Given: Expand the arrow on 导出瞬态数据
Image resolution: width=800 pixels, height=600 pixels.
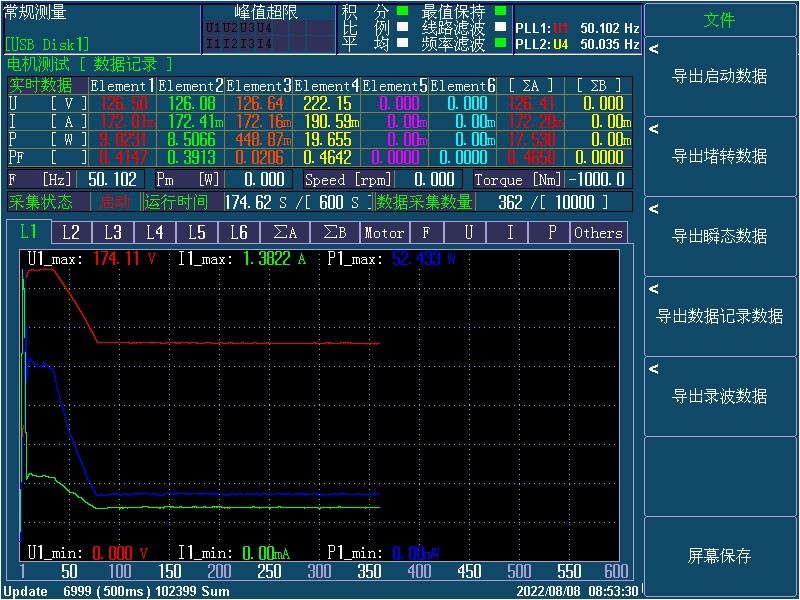Looking at the screenshot, I should tap(654, 209).
